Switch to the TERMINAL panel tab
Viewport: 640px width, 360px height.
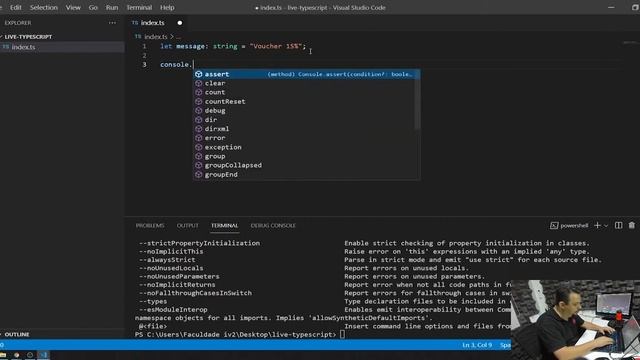(224, 225)
